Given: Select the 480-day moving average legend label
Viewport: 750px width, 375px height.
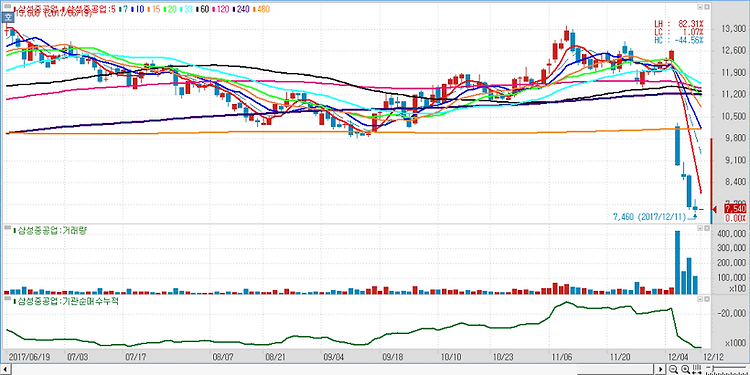Looking at the screenshot, I should [263, 9].
